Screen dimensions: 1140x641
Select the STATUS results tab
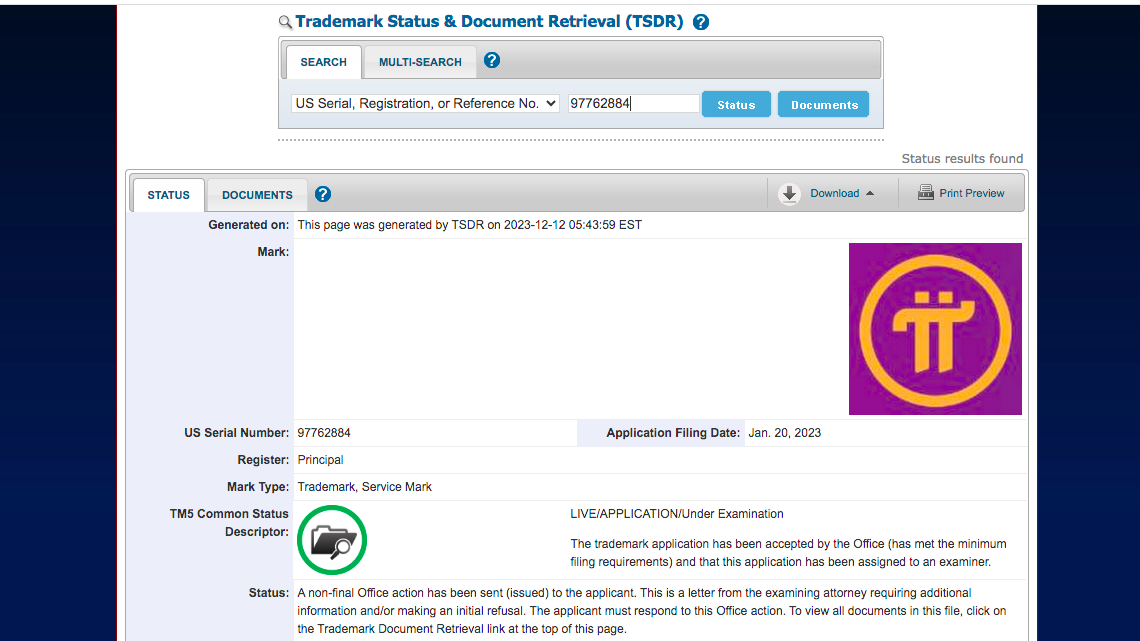168,195
